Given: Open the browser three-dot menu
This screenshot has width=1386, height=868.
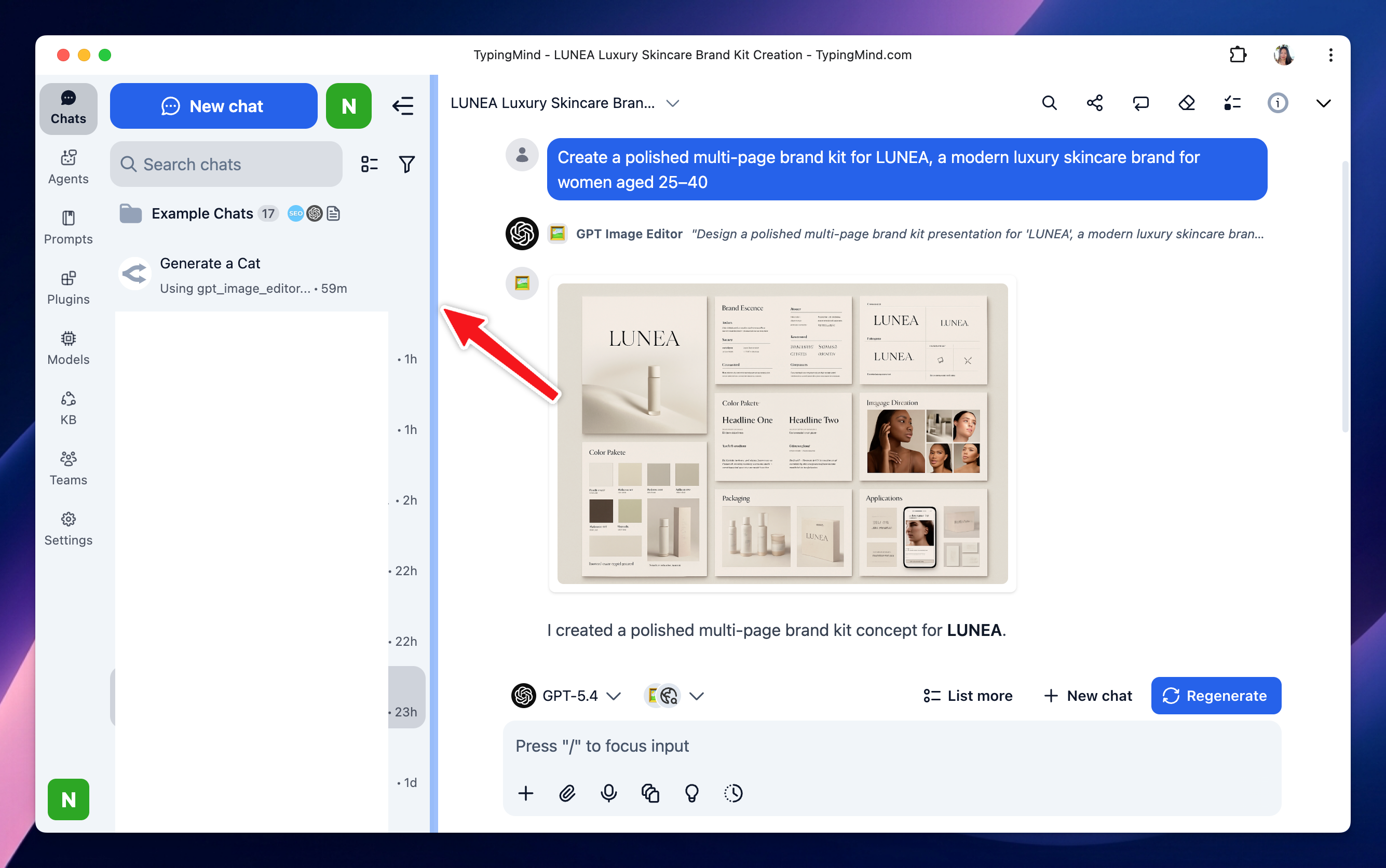Looking at the screenshot, I should click(x=1330, y=55).
